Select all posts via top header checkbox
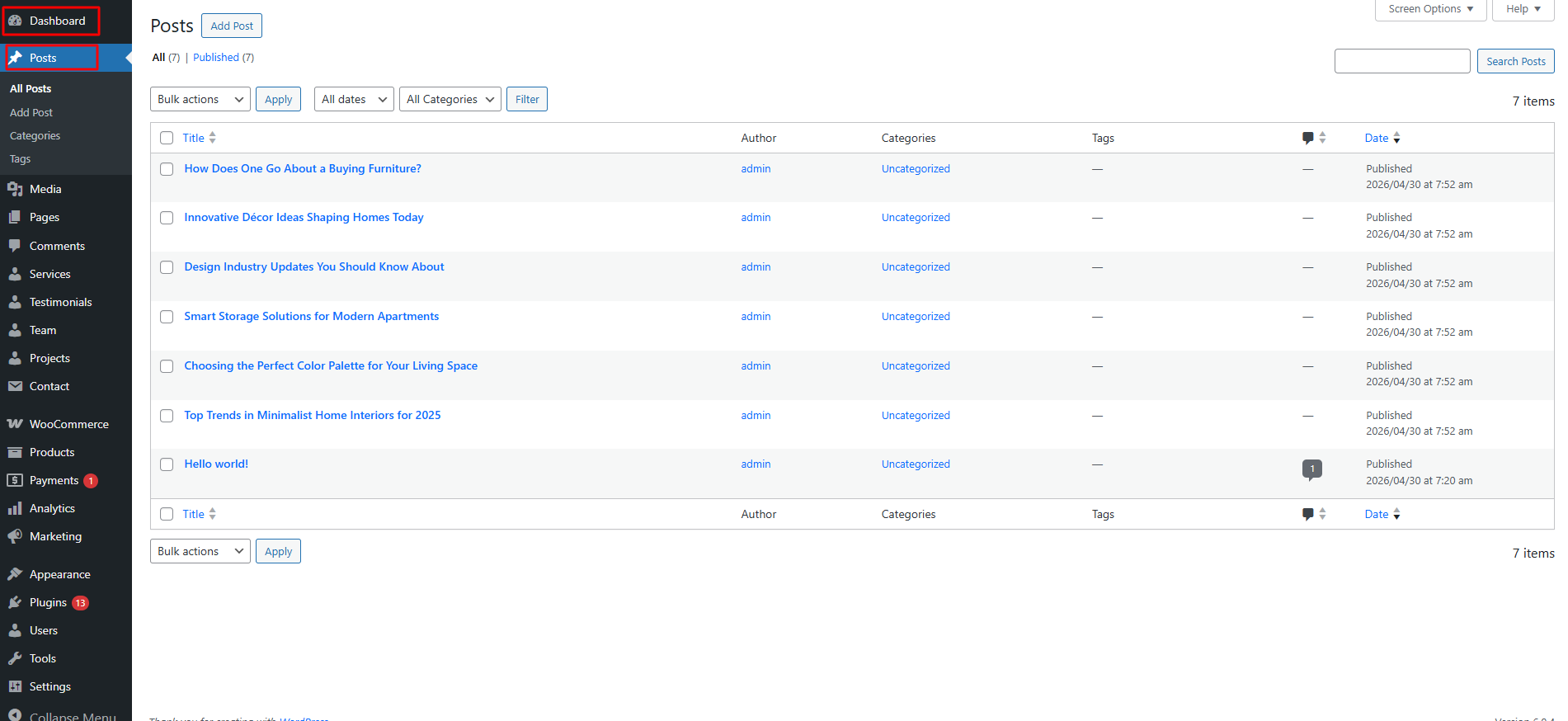This screenshot has width=1568, height=721. click(x=167, y=138)
